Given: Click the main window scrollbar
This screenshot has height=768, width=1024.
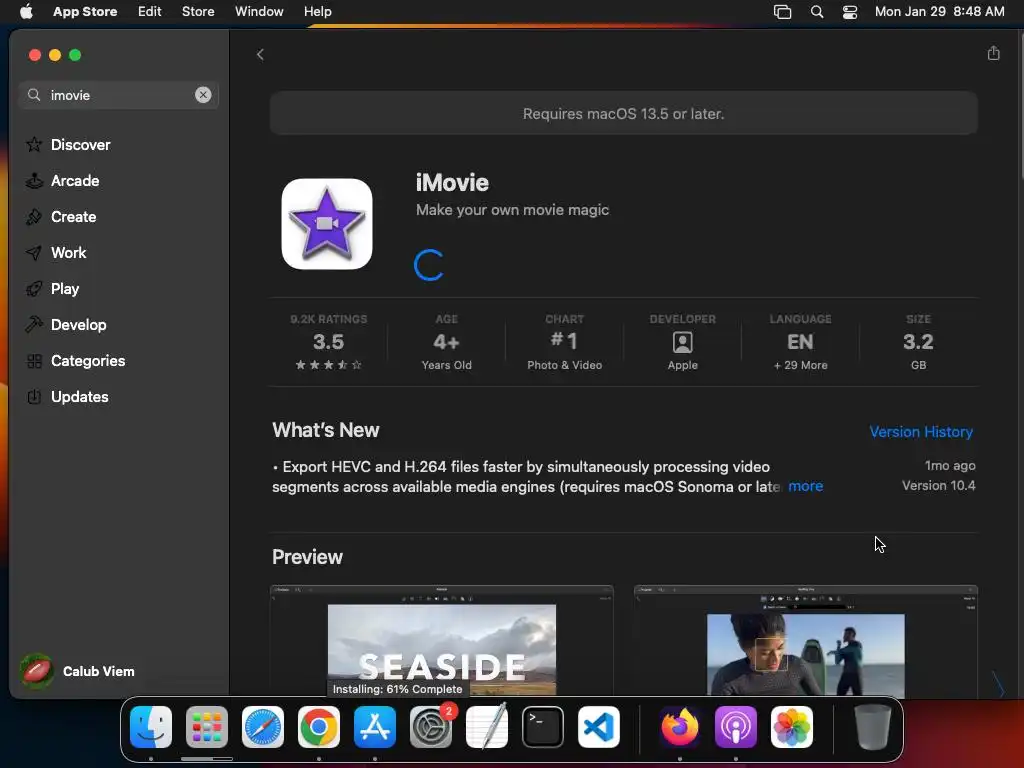Looking at the screenshot, I should [x=1020, y=104].
